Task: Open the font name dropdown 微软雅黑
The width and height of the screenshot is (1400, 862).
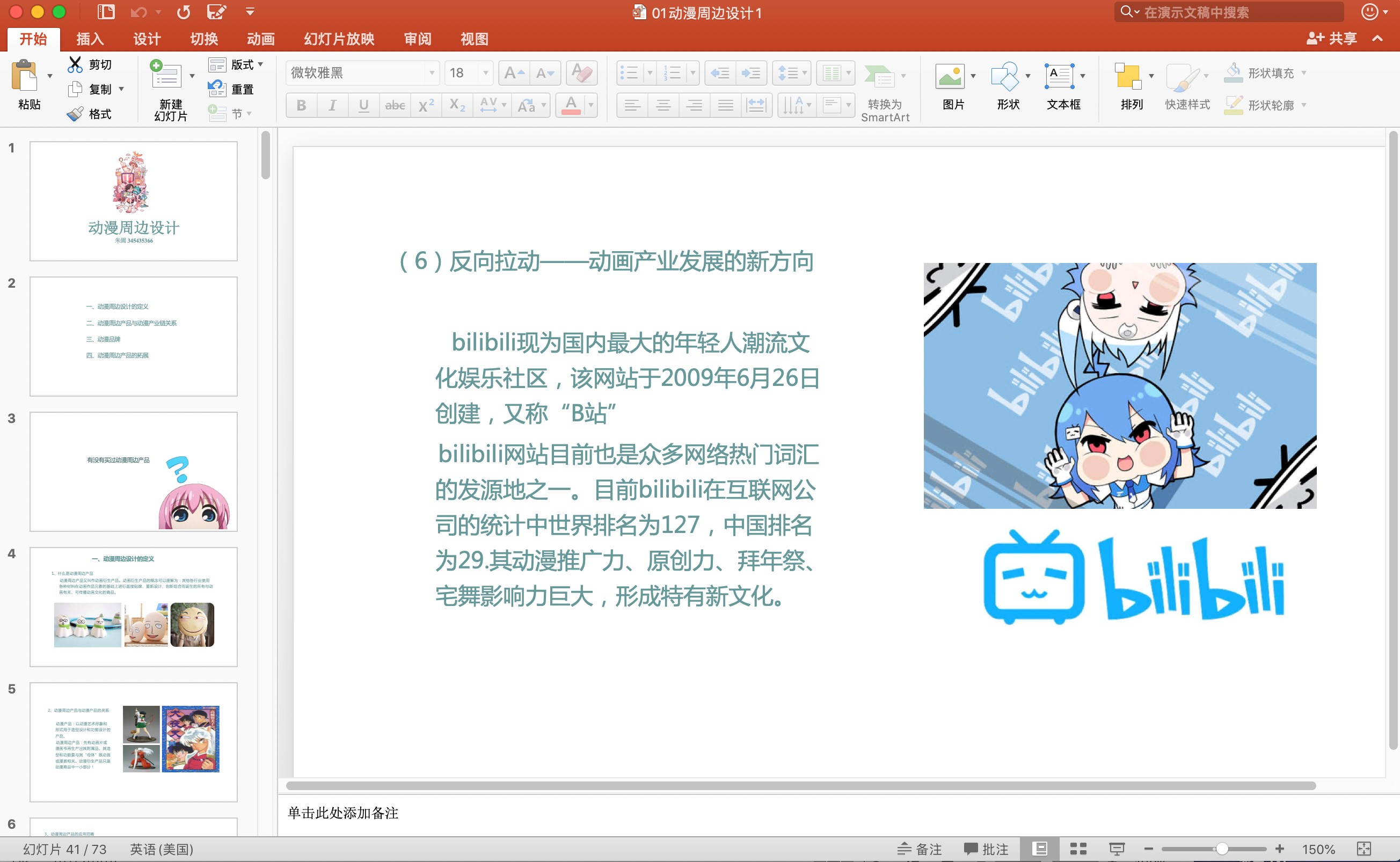Action: coord(432,73)
